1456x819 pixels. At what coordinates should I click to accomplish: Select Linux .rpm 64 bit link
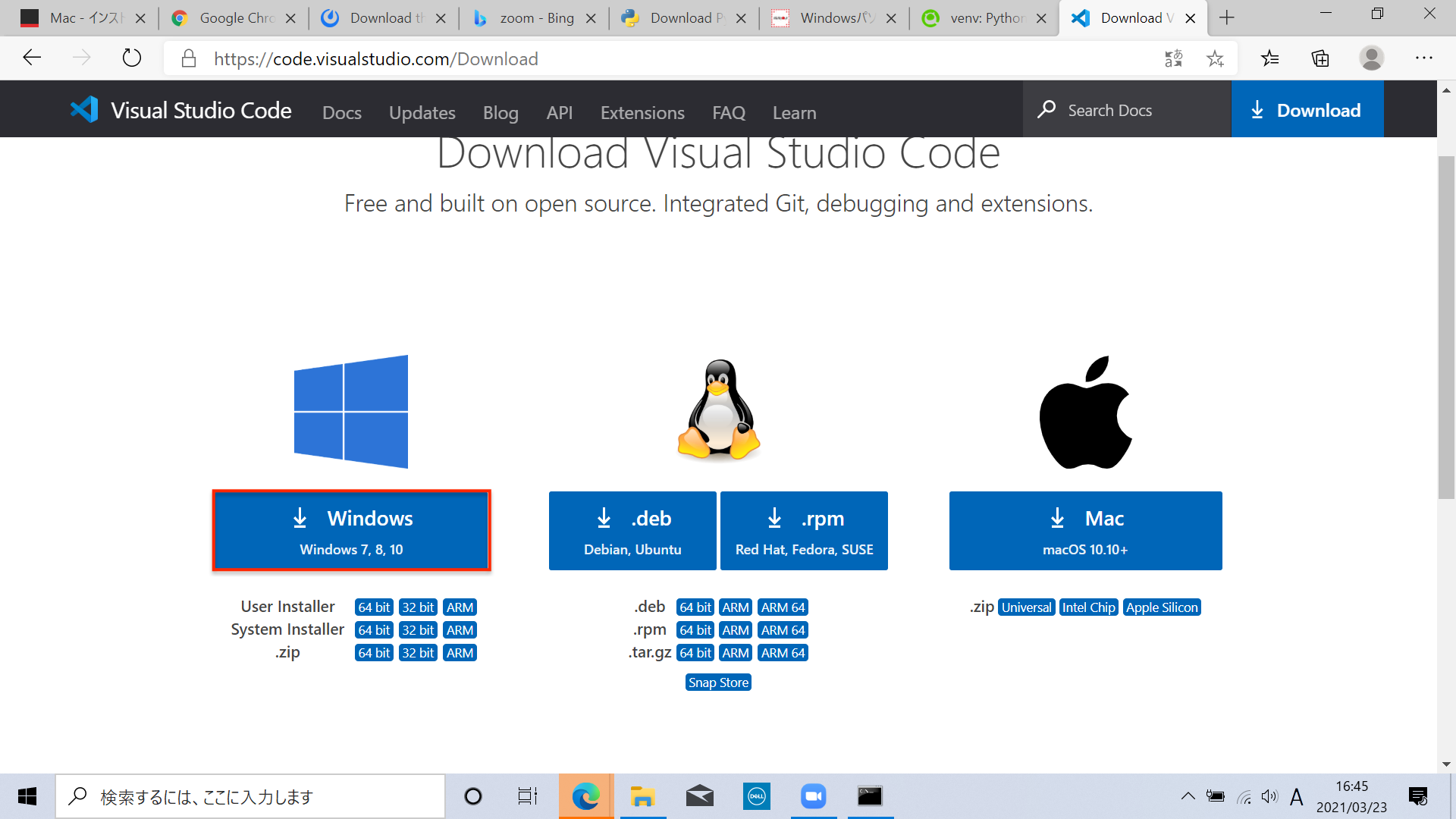pos(695,630)
